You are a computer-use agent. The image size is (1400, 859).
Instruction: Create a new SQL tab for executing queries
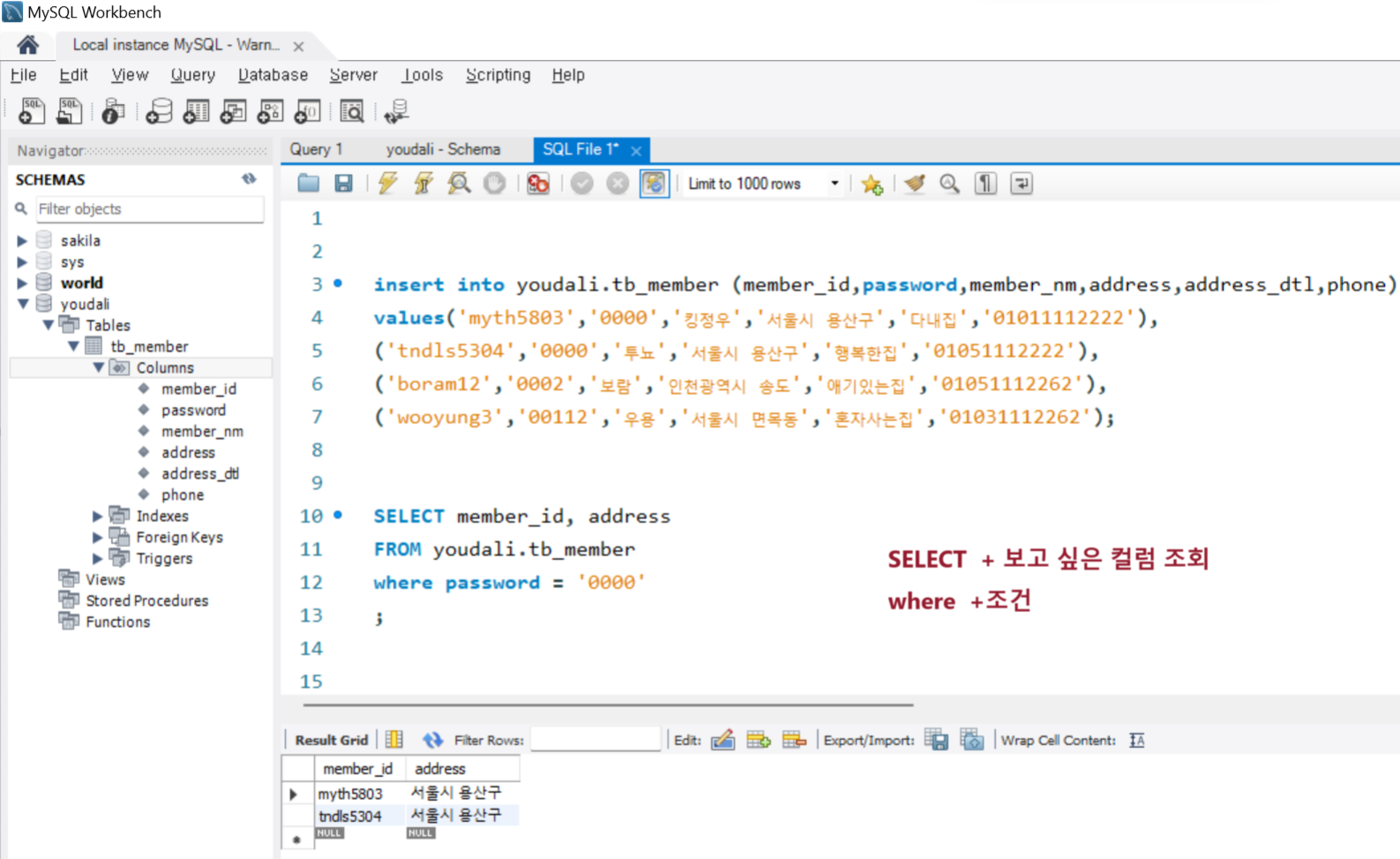point(32,111)
